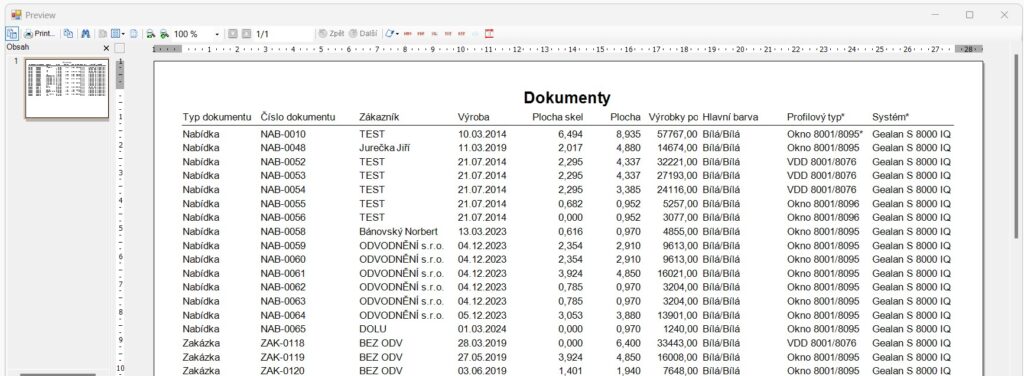This screenshot has height=376, width=1024.
Task: Click date 05.12.2023 in NAB-0064 row
Action: [482, 315]
